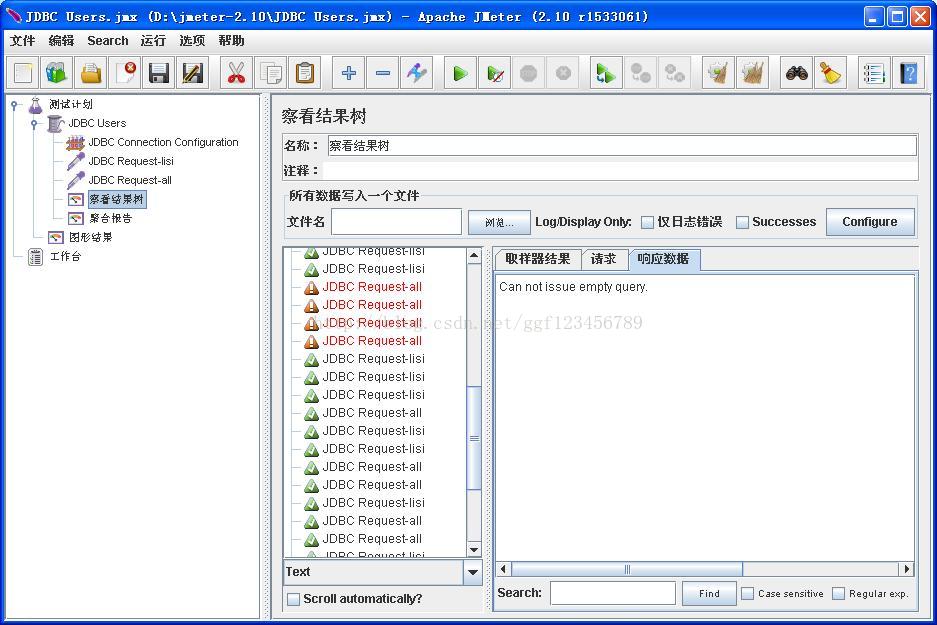Select 聚合报告 tree item
The image size is (937, 625).
pyautogui.click(x=111, y=218)
